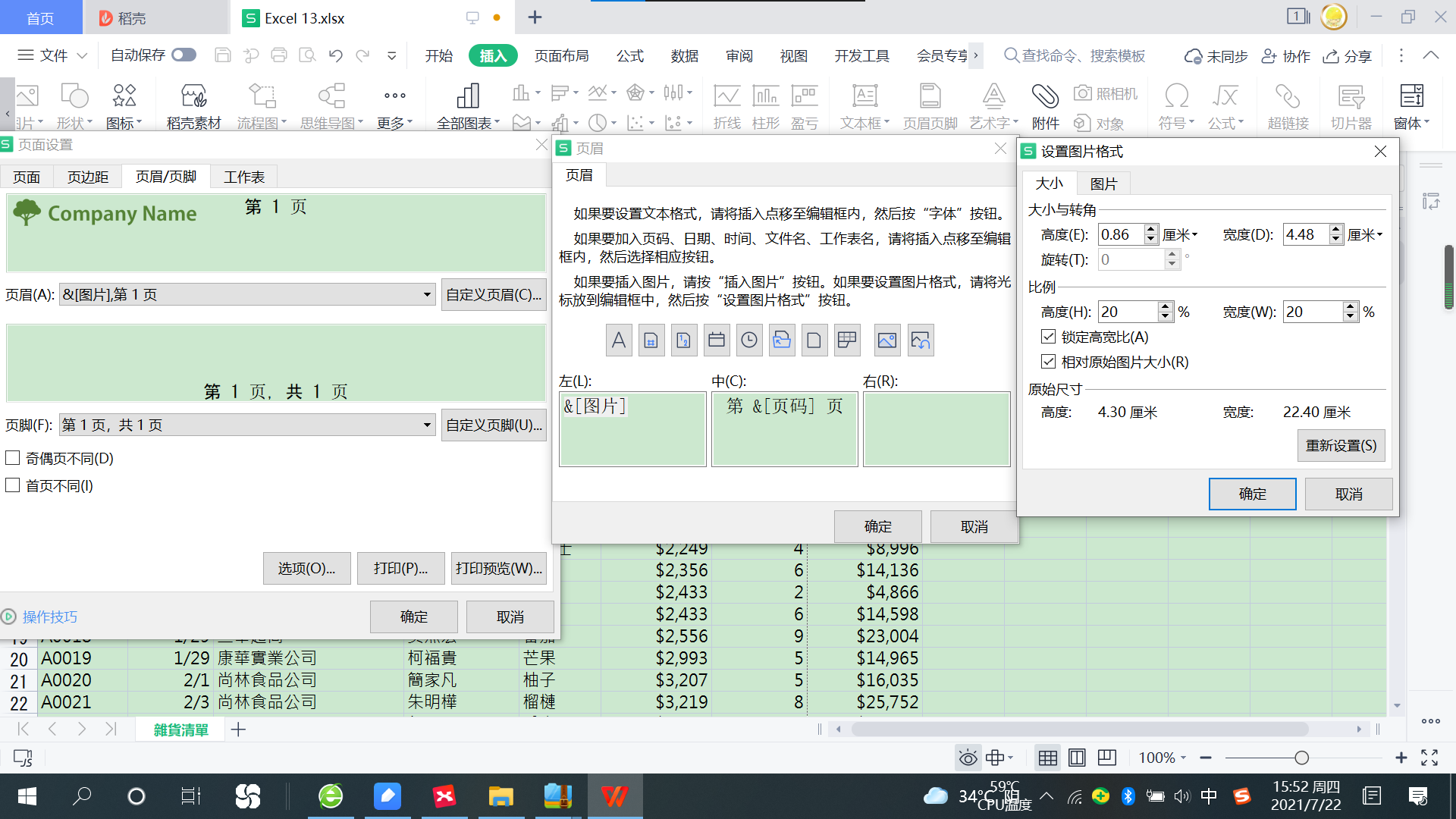Switch to the 页边距 tab
This screenshot has width=1456, height=819.
tap(88, 177)
